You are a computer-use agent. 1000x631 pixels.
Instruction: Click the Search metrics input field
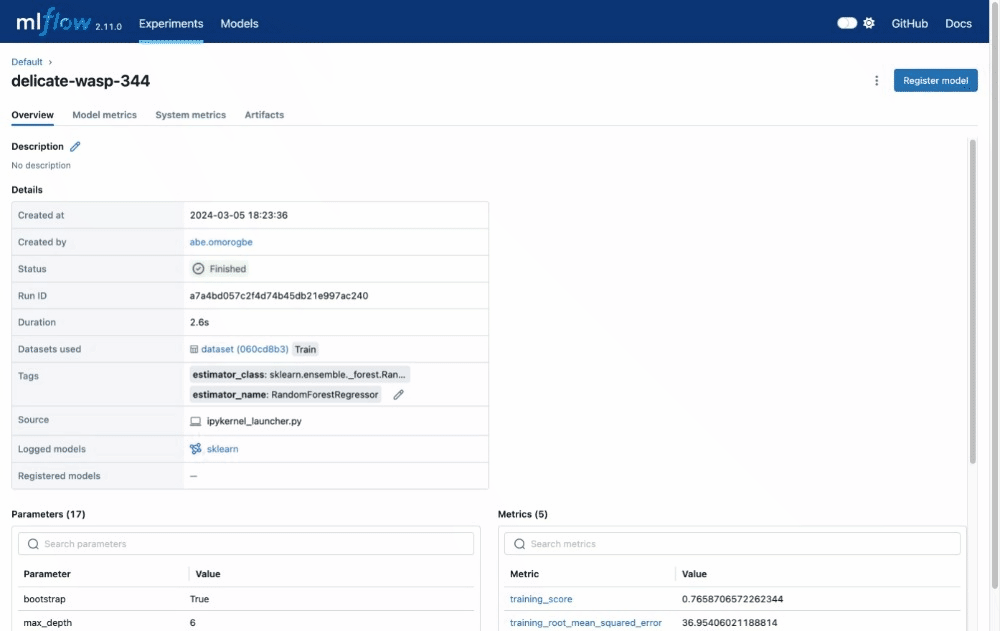click(x=740, y=544)
